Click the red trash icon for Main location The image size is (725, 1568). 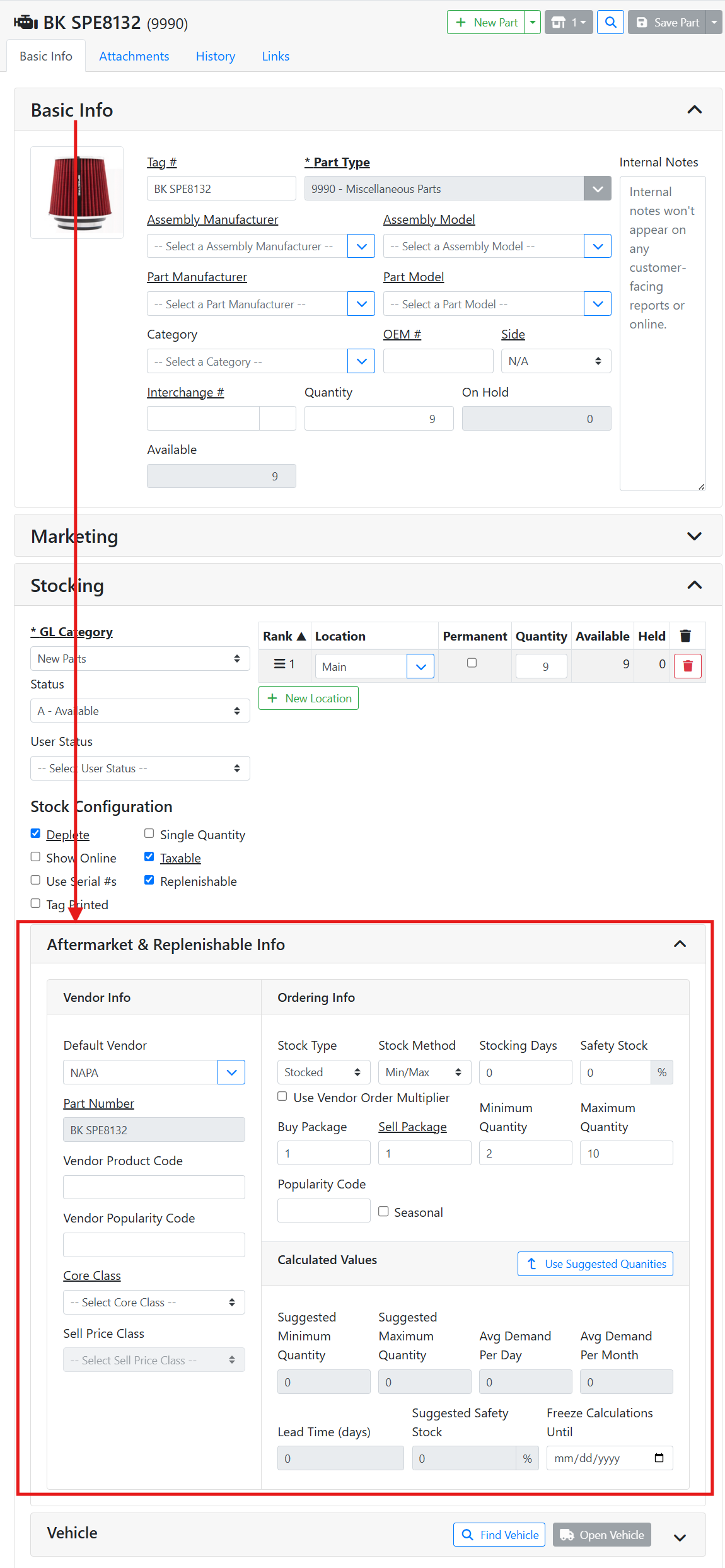click(x=687, y=666)
